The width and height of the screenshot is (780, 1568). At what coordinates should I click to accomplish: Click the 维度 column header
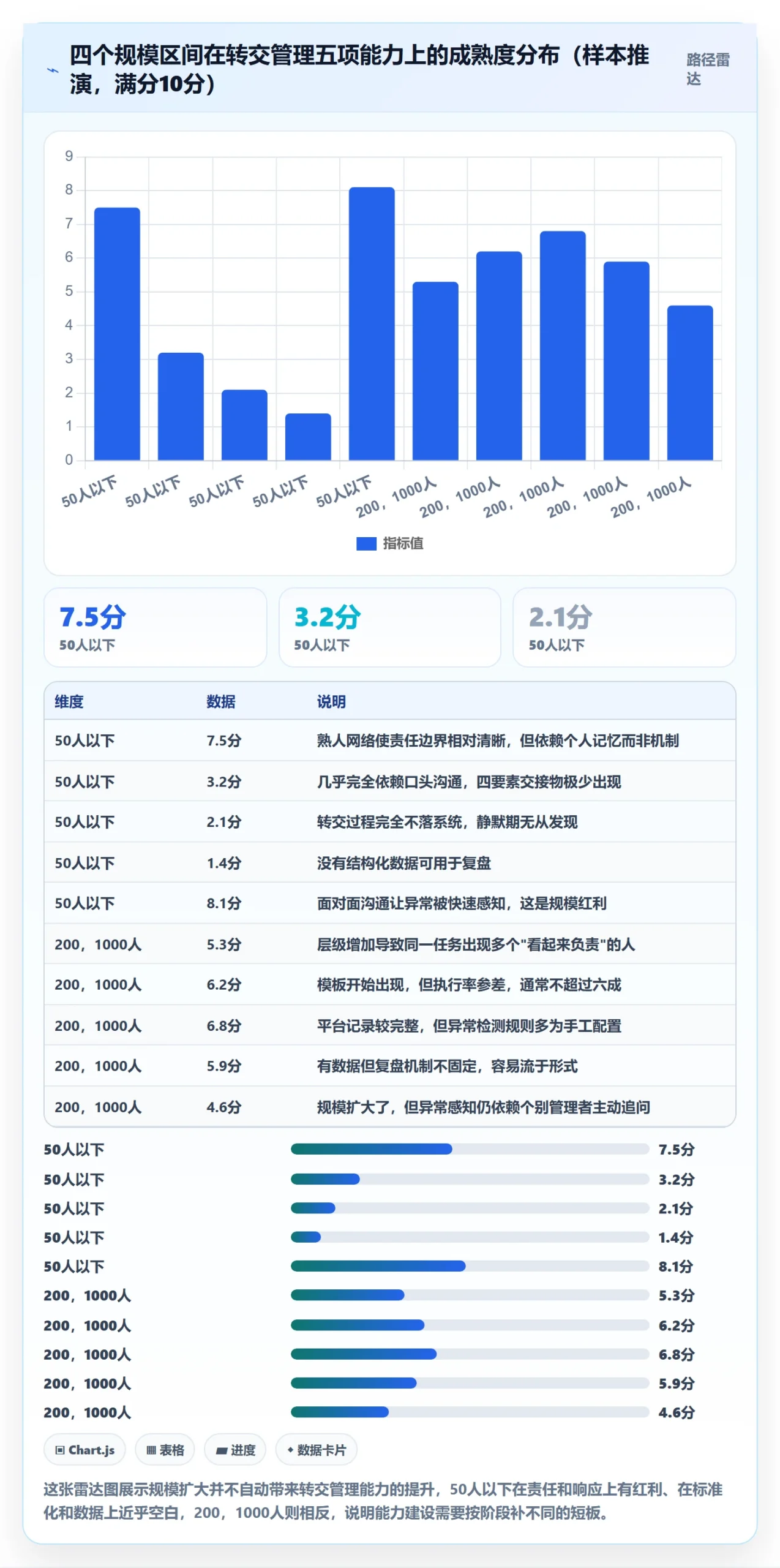pyautogui.click(x=69, y=701)
